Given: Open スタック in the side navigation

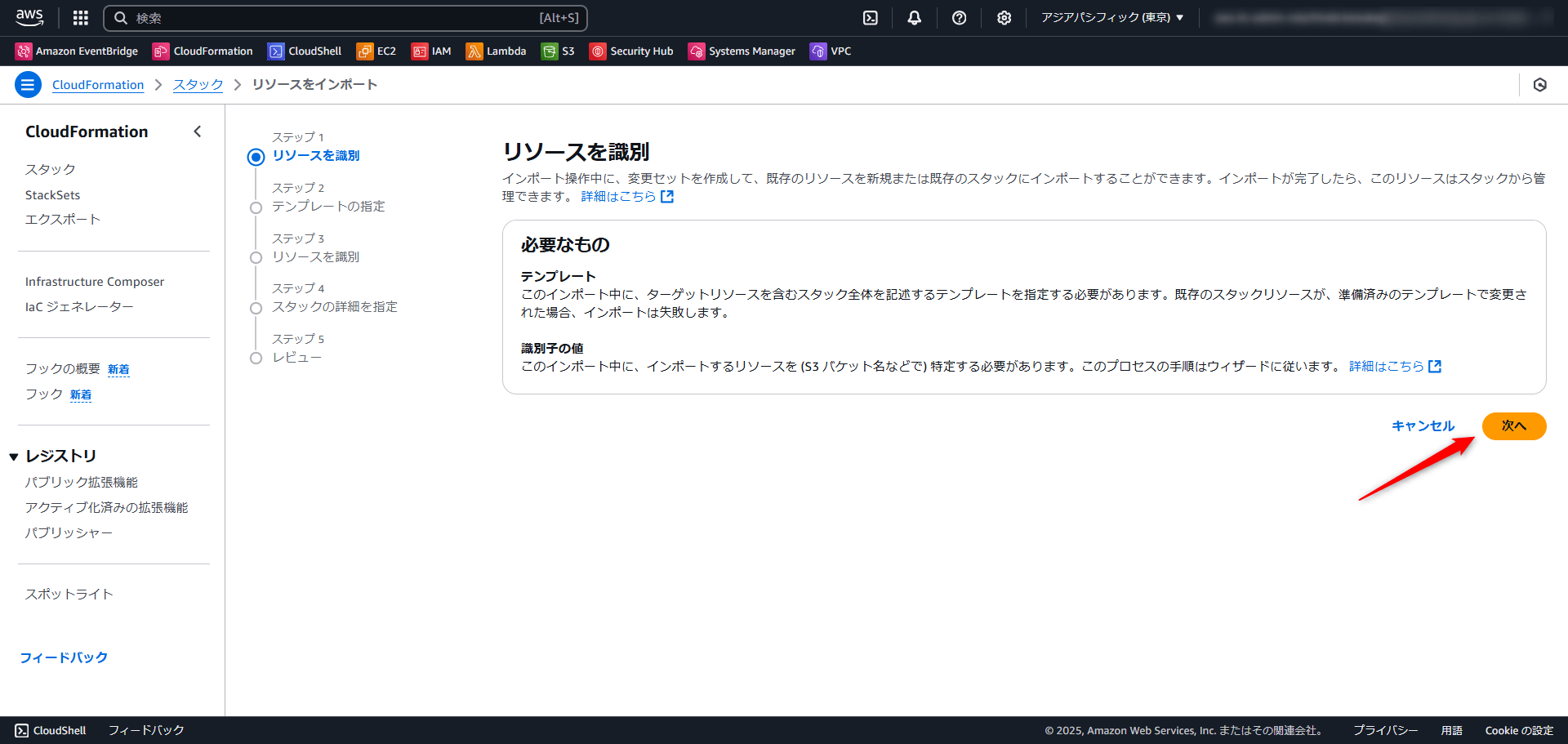Looking at the screenshot, I should click(51, 169).
